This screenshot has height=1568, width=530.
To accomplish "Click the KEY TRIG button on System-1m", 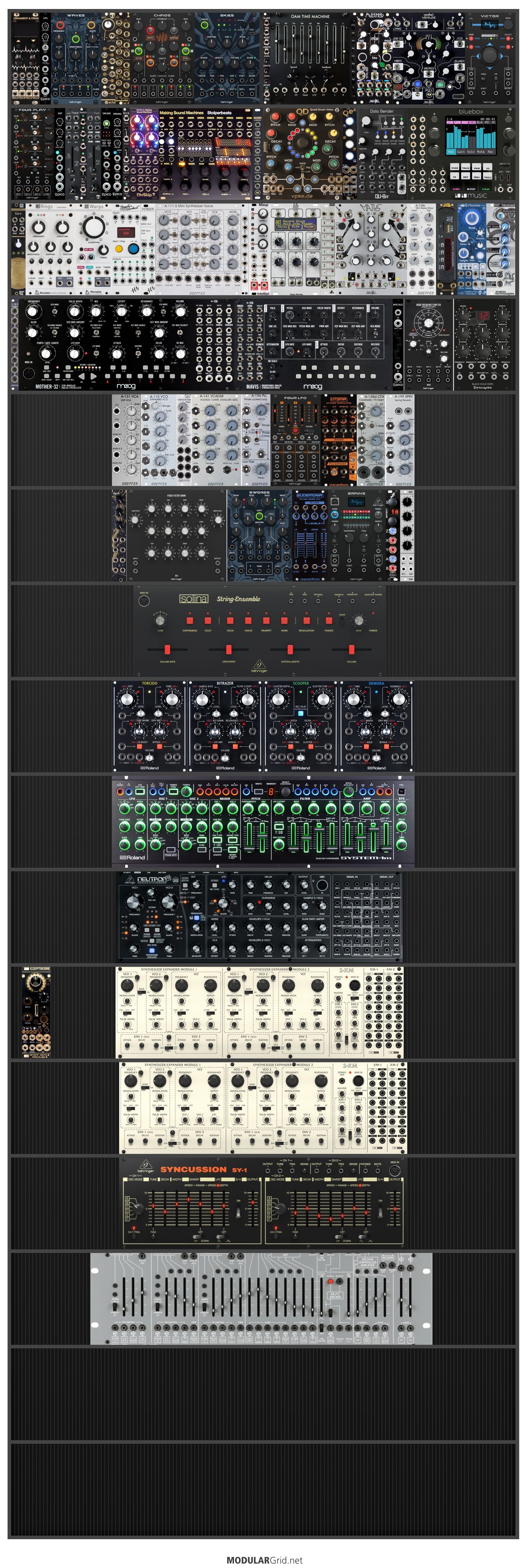I will 140,792.
